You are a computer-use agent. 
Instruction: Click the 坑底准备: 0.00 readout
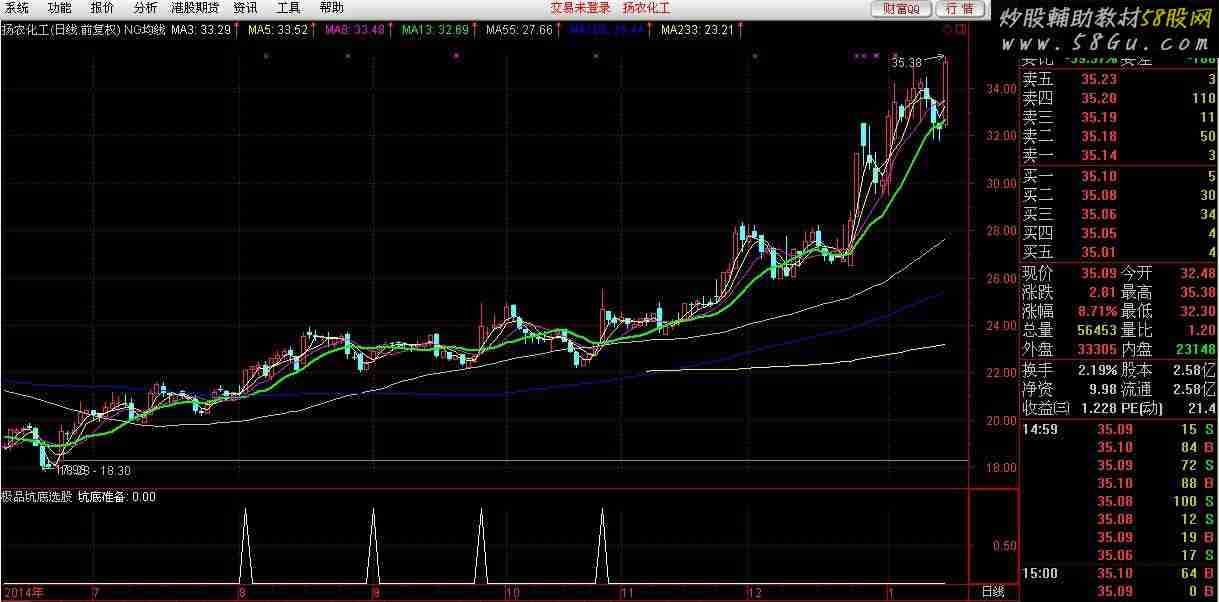coord(117,497)
